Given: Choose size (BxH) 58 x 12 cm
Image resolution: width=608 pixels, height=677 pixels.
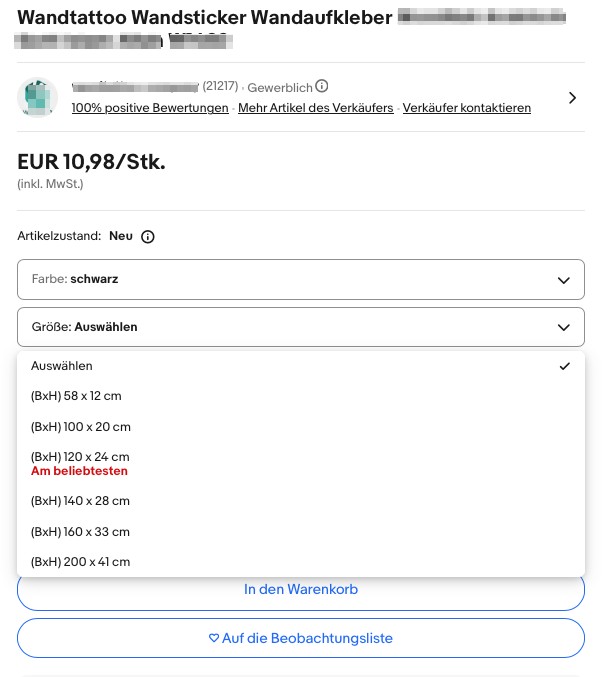Looking at the screenshot, I should click(76, 396).
